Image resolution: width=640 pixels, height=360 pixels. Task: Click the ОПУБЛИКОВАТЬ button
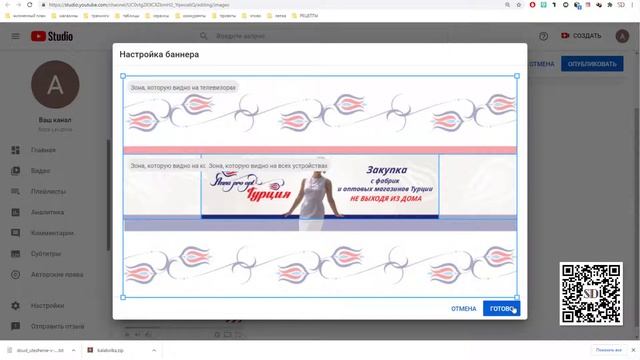click(592, 64)
